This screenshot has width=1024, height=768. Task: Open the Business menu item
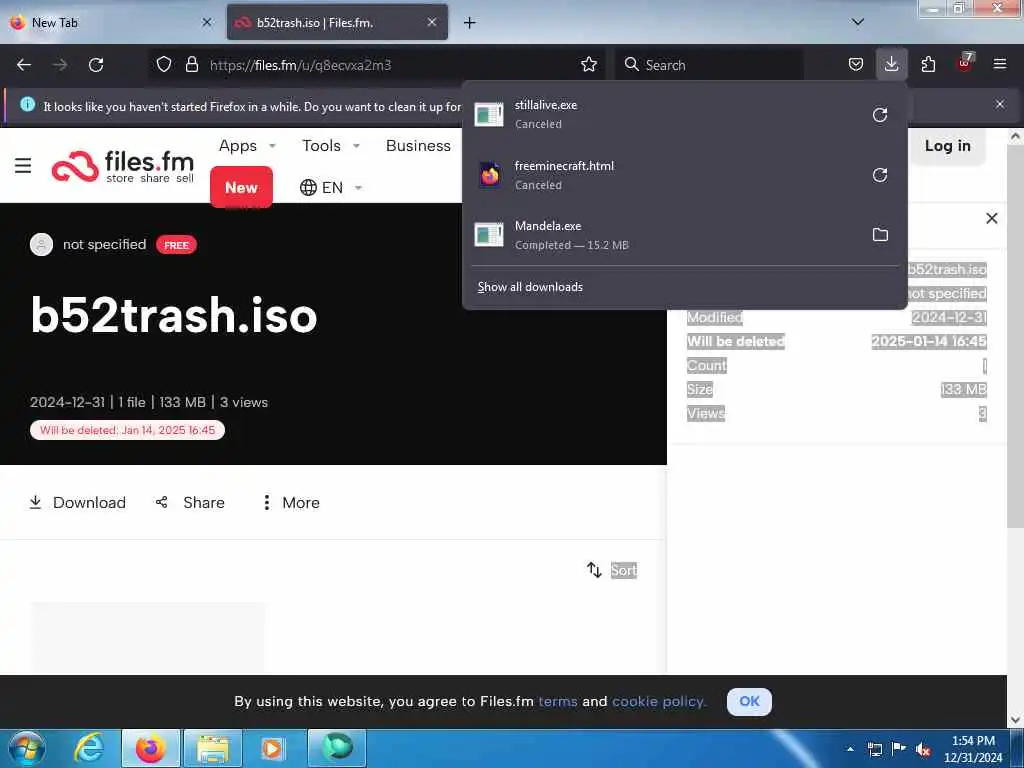click(418, 146)
